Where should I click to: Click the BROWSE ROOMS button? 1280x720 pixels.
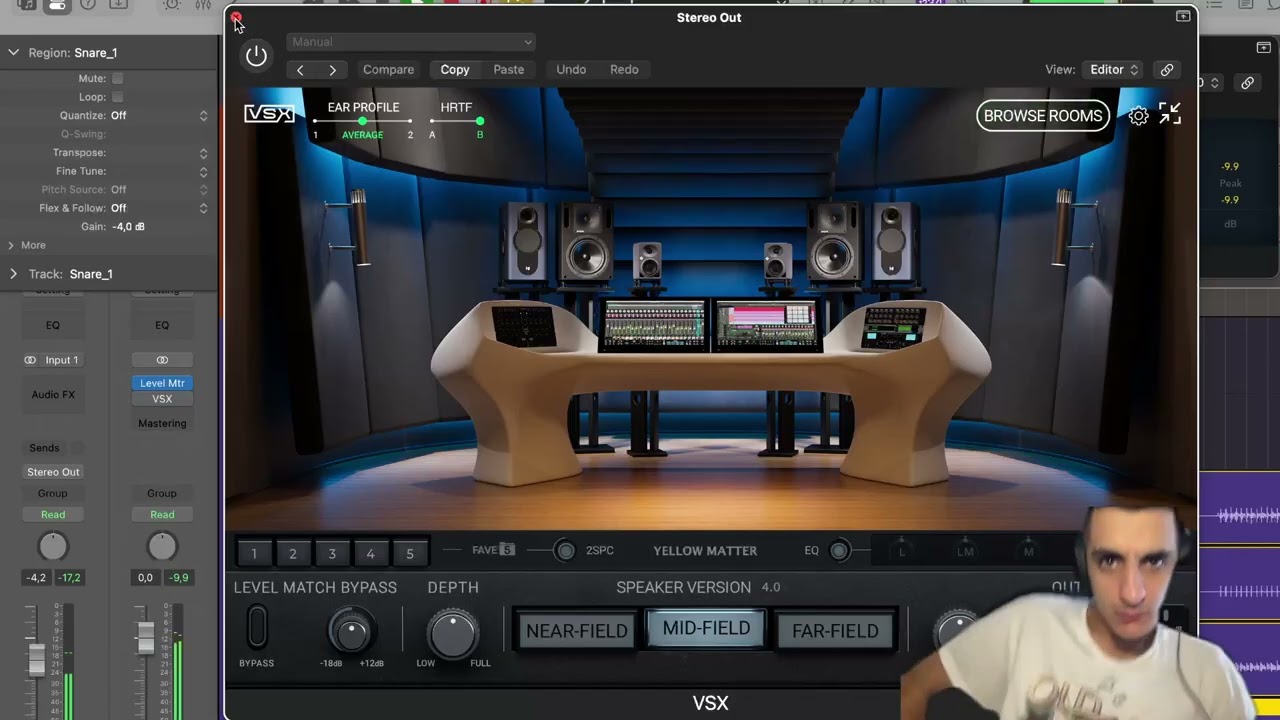[x=1043, y=116]
